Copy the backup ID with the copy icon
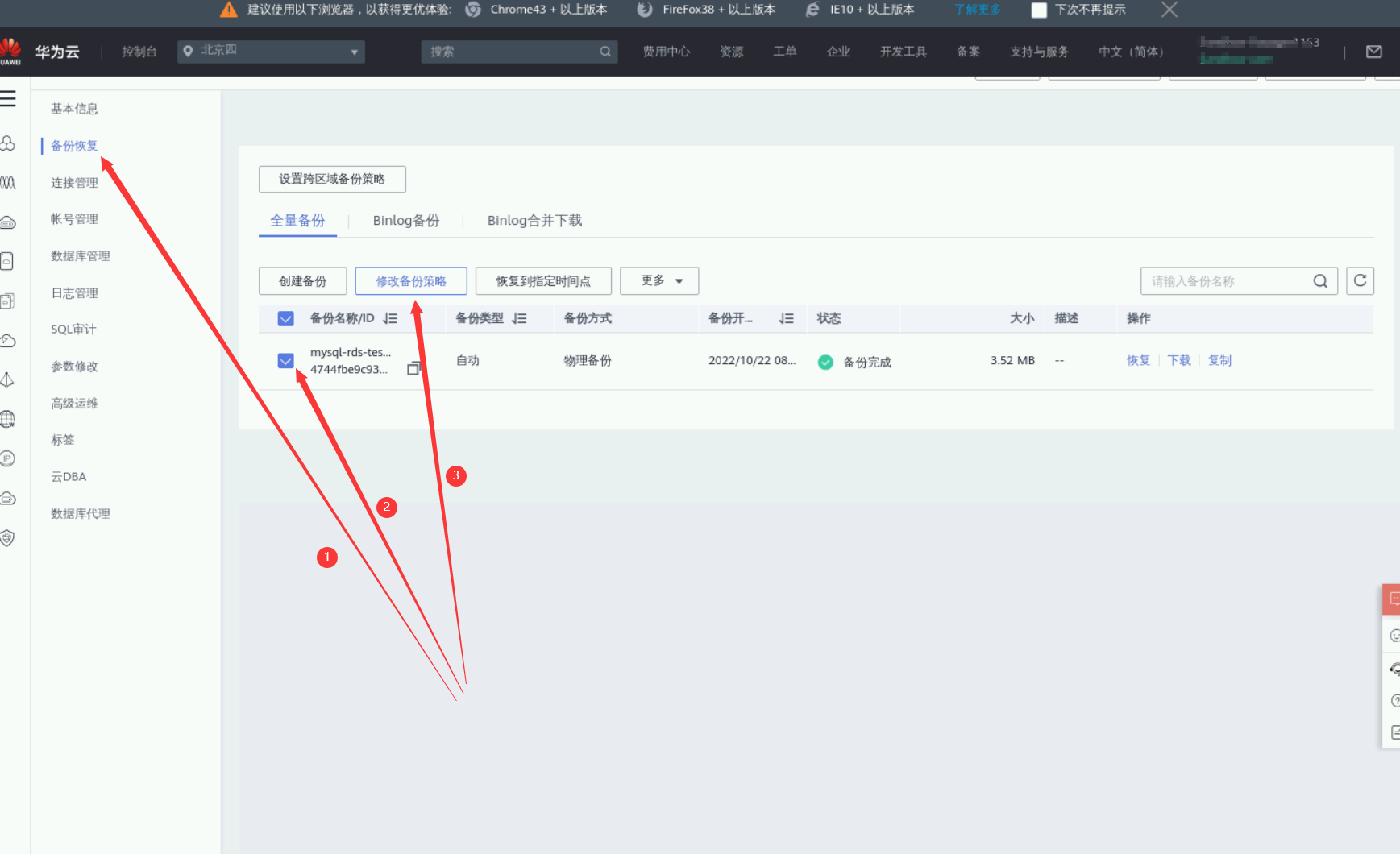 413,368
